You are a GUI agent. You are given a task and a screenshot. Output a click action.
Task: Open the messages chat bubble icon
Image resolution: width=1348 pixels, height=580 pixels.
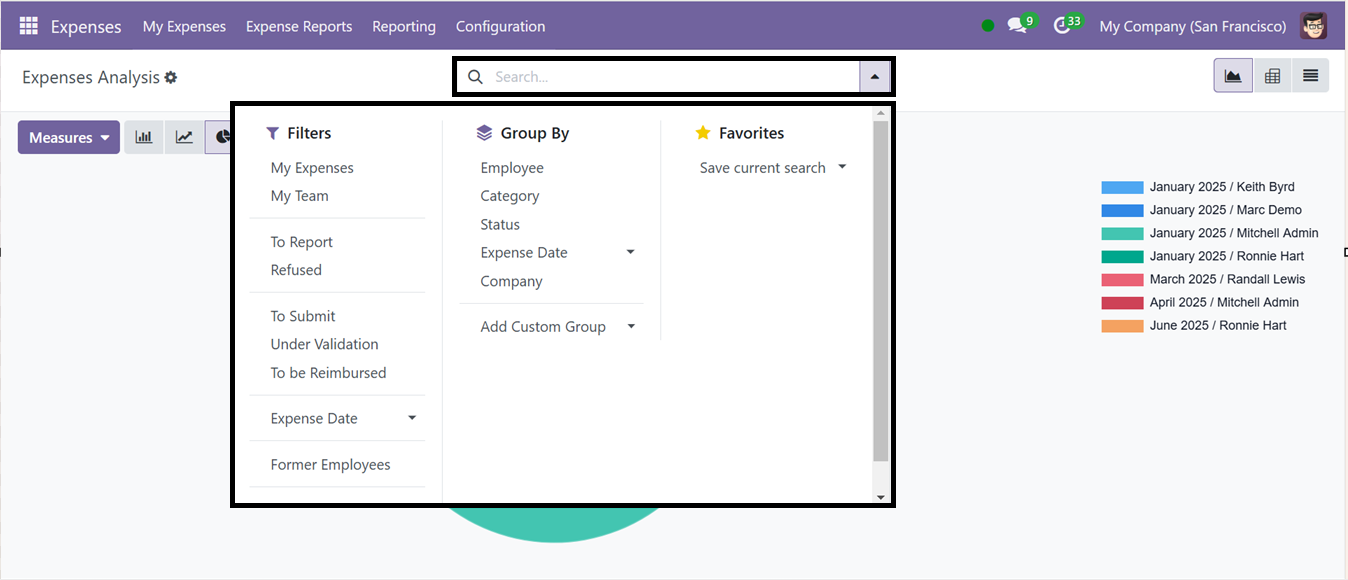tap(1017, 26)
